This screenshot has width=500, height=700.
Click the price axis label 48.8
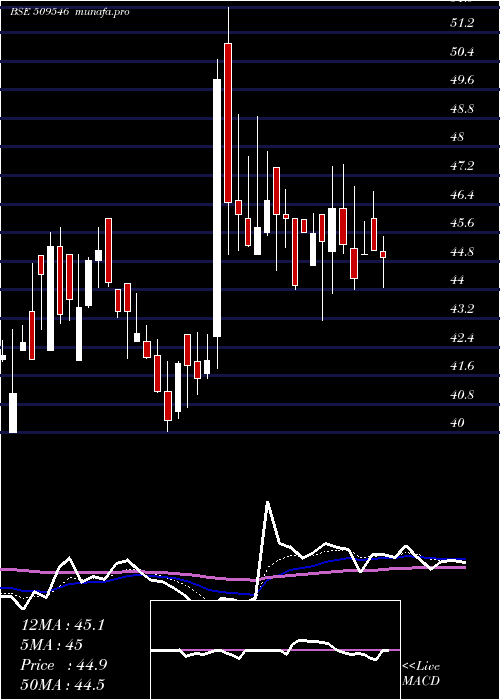click(462, 109)
